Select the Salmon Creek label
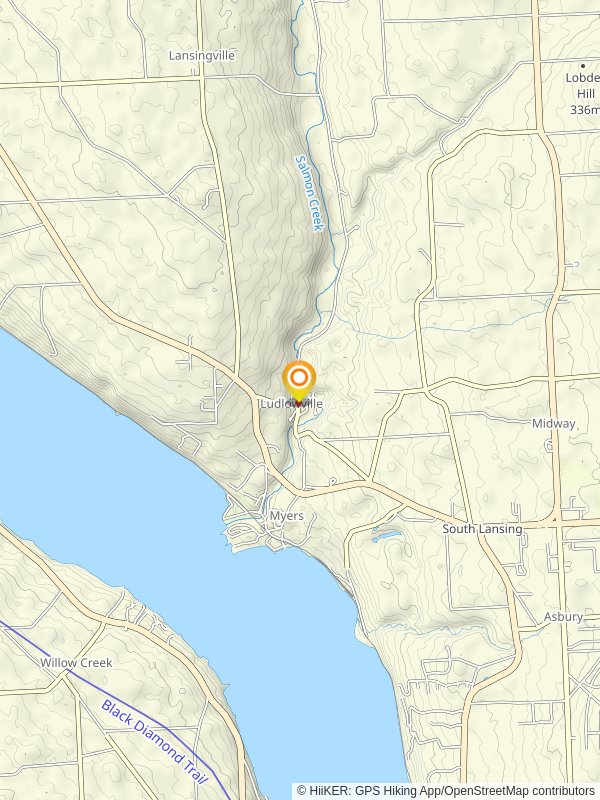 point(309,193)
